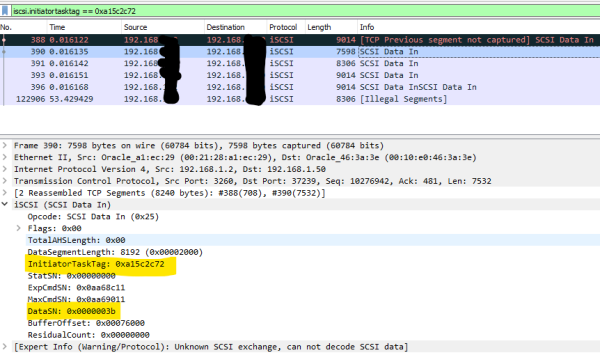600x362 pixels.
Task: Click the time value 0.016168
Action: [69, 87]
